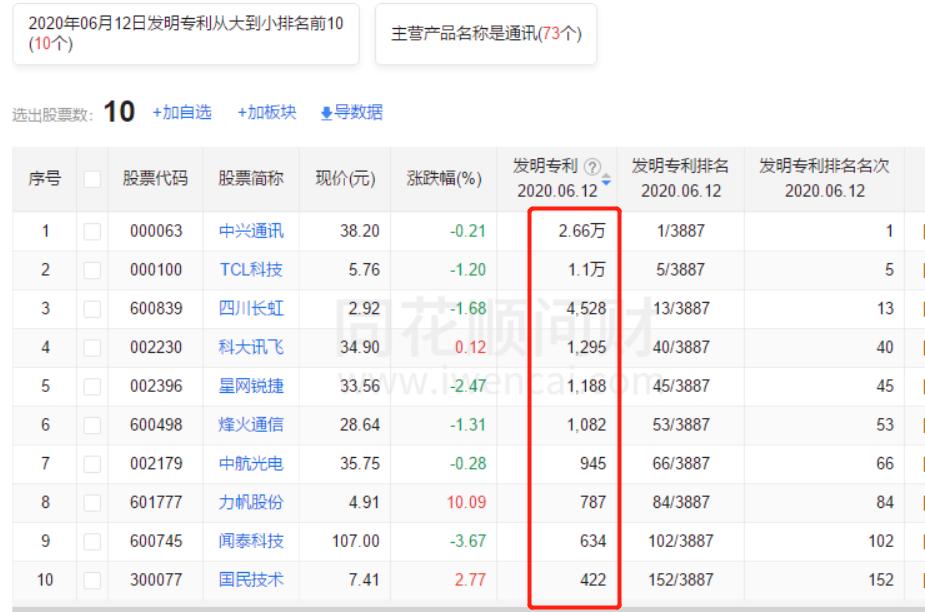The width and height of the screenshot is (925, 612).
Task: Click the 2.66万 patent count cell
Action: [x=582, y=231]
